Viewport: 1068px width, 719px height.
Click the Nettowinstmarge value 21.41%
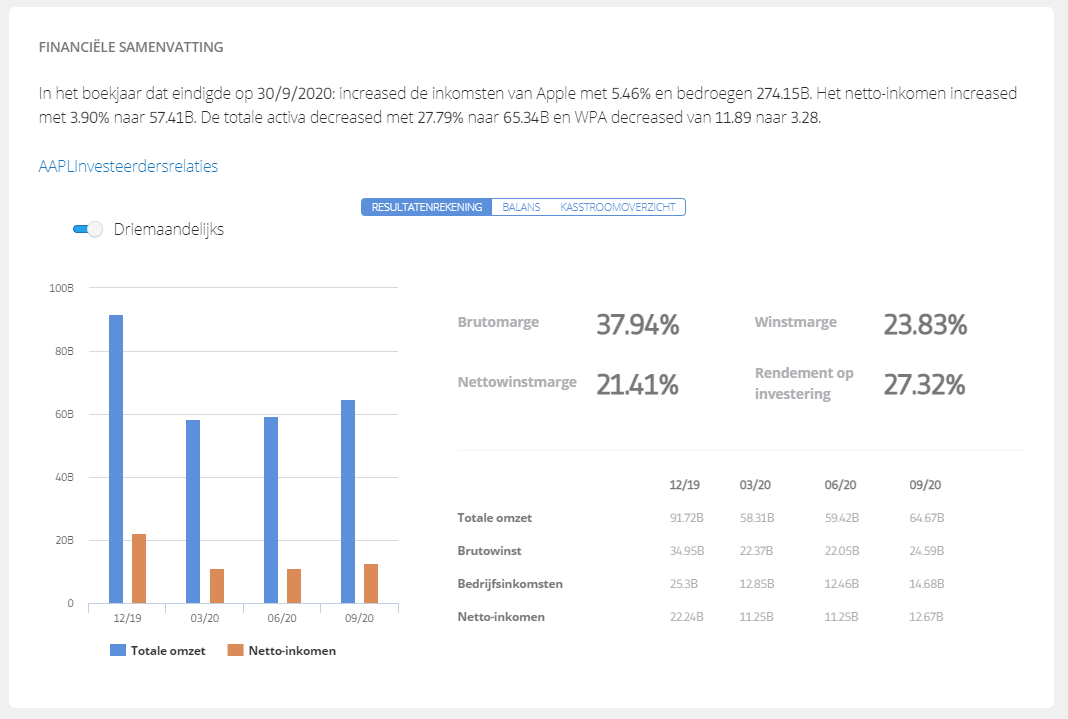(637, 385)
